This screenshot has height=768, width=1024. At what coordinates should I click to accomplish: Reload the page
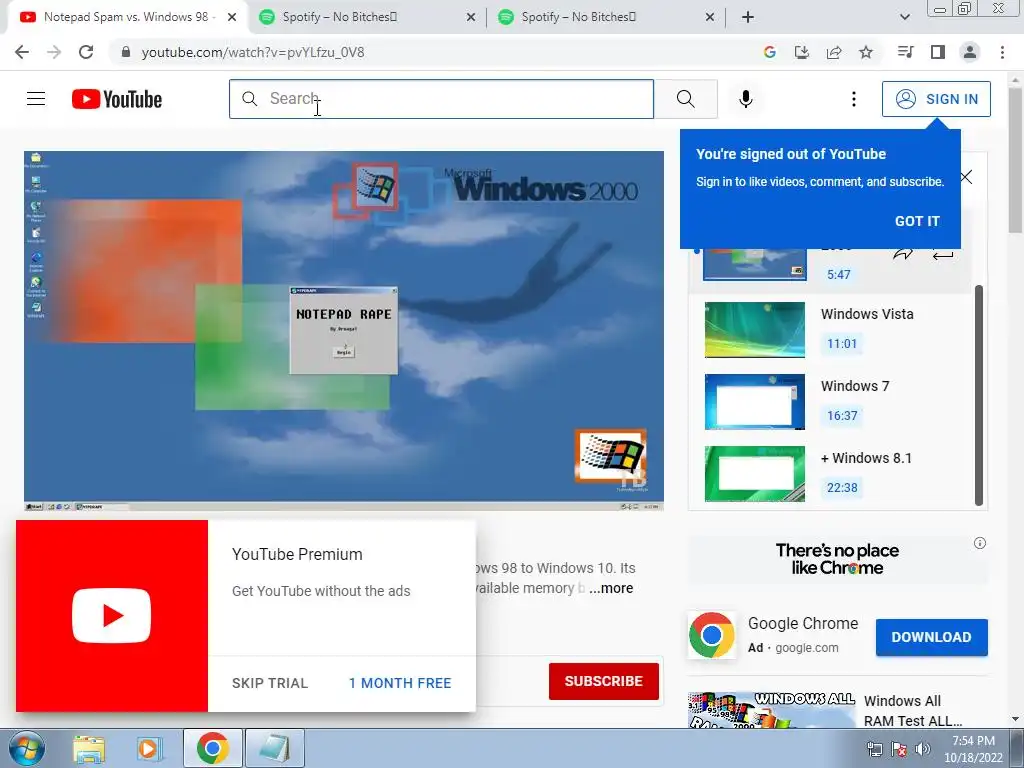[86, 52]
